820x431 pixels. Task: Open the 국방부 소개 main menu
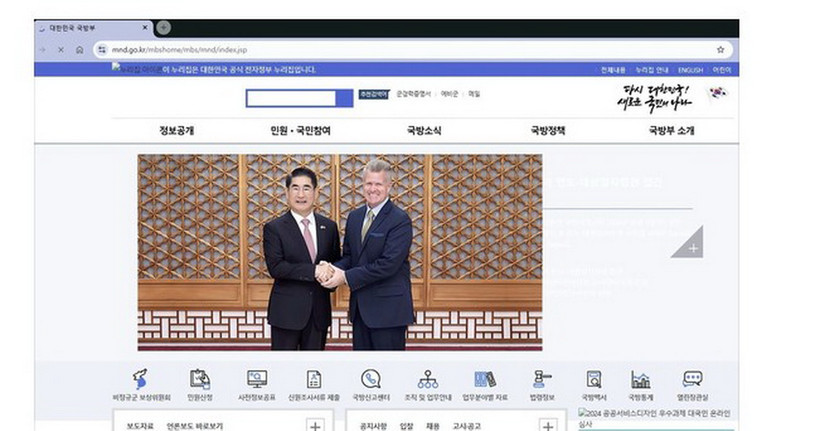[x=672, y=130]
